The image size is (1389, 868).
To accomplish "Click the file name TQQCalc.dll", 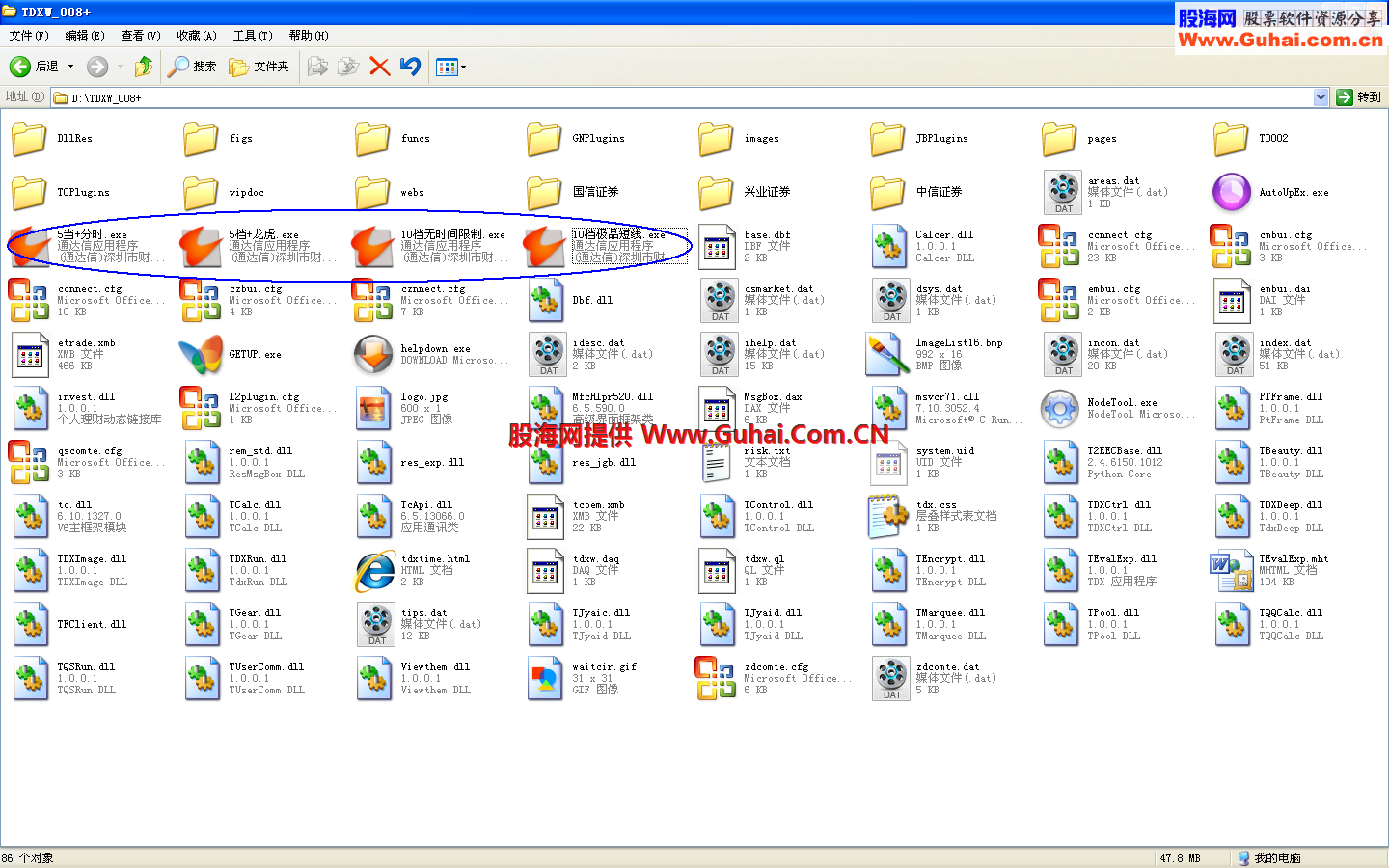I will tap(1291, 612).
